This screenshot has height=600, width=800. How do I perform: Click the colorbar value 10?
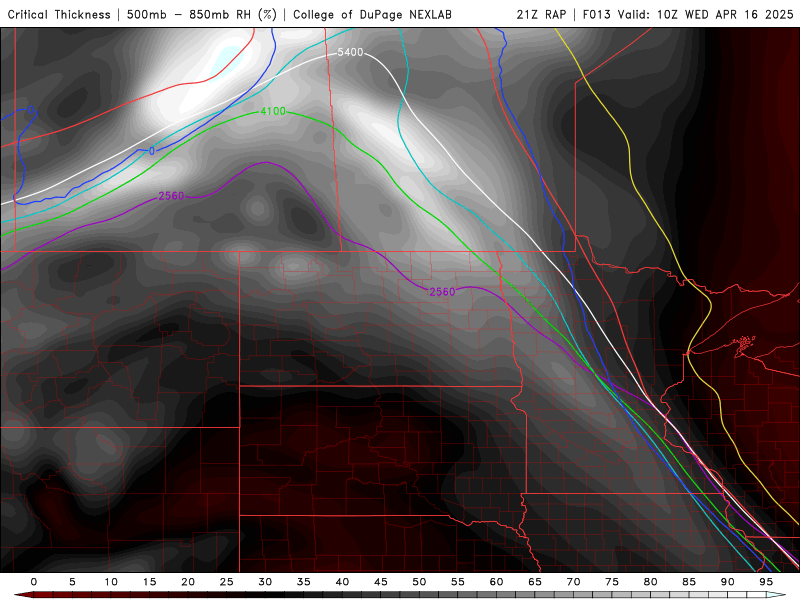click(x=111, y=582)
